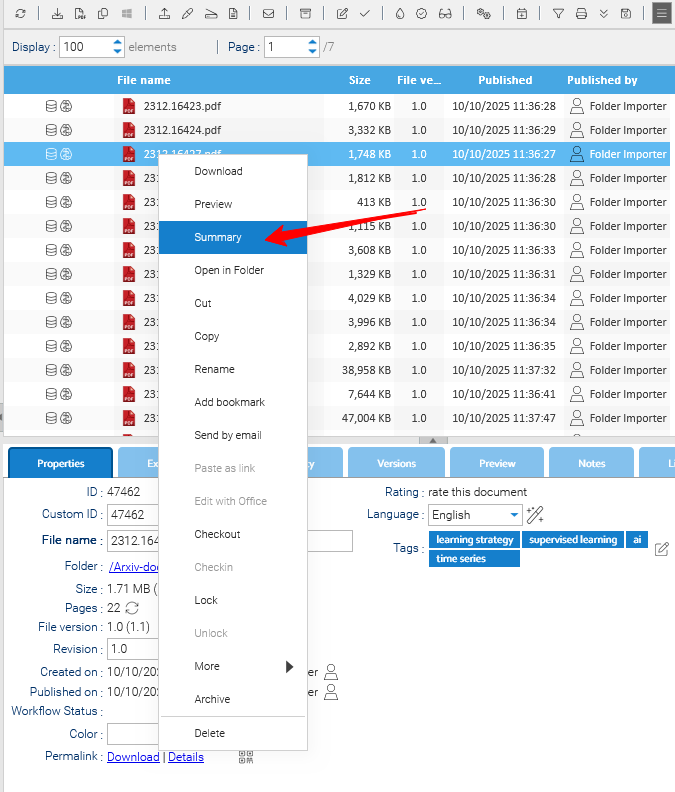Open the Language dropdown showing English
The height and width of the screenshot is (792, 675).
pyautogui.click(x=475, y=515)
